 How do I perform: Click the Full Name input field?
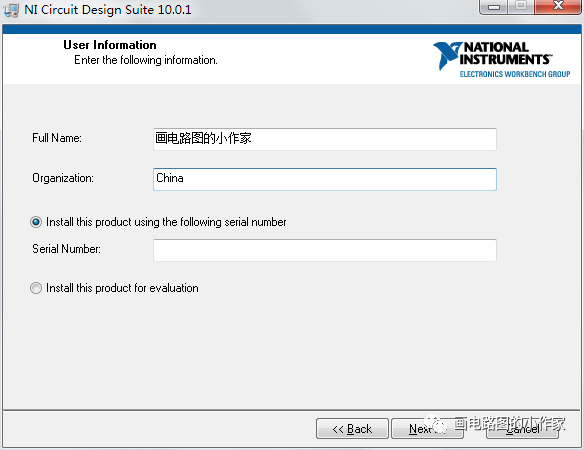click(325, 139)
